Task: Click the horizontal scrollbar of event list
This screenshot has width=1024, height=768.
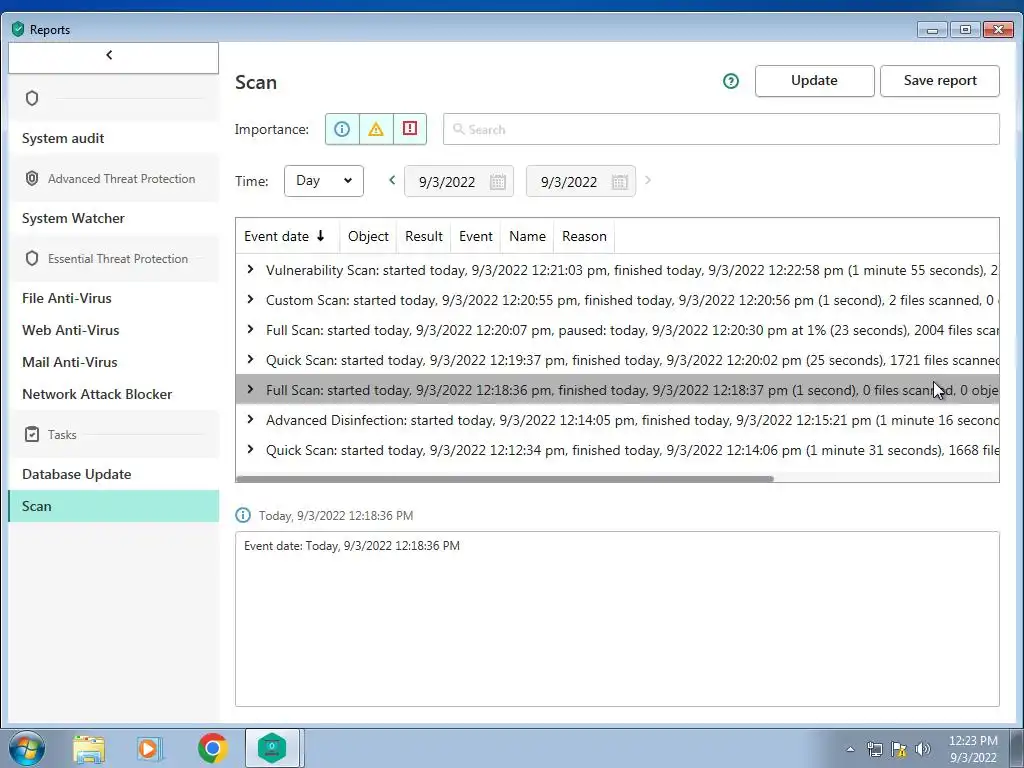Action: [505, 479]
